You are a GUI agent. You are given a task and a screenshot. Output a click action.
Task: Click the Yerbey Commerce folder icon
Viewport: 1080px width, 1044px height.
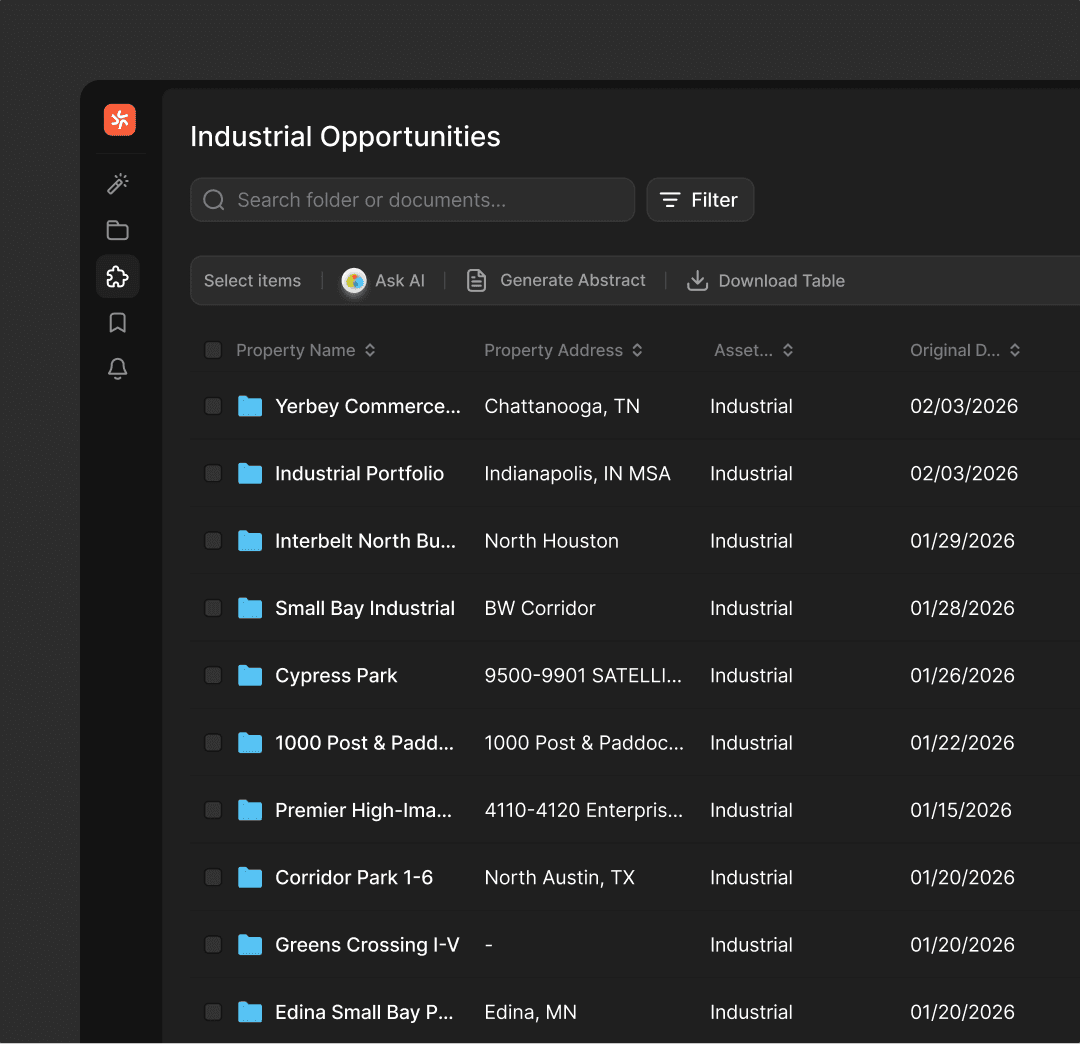pyautogui.click(x=250, y=406)
